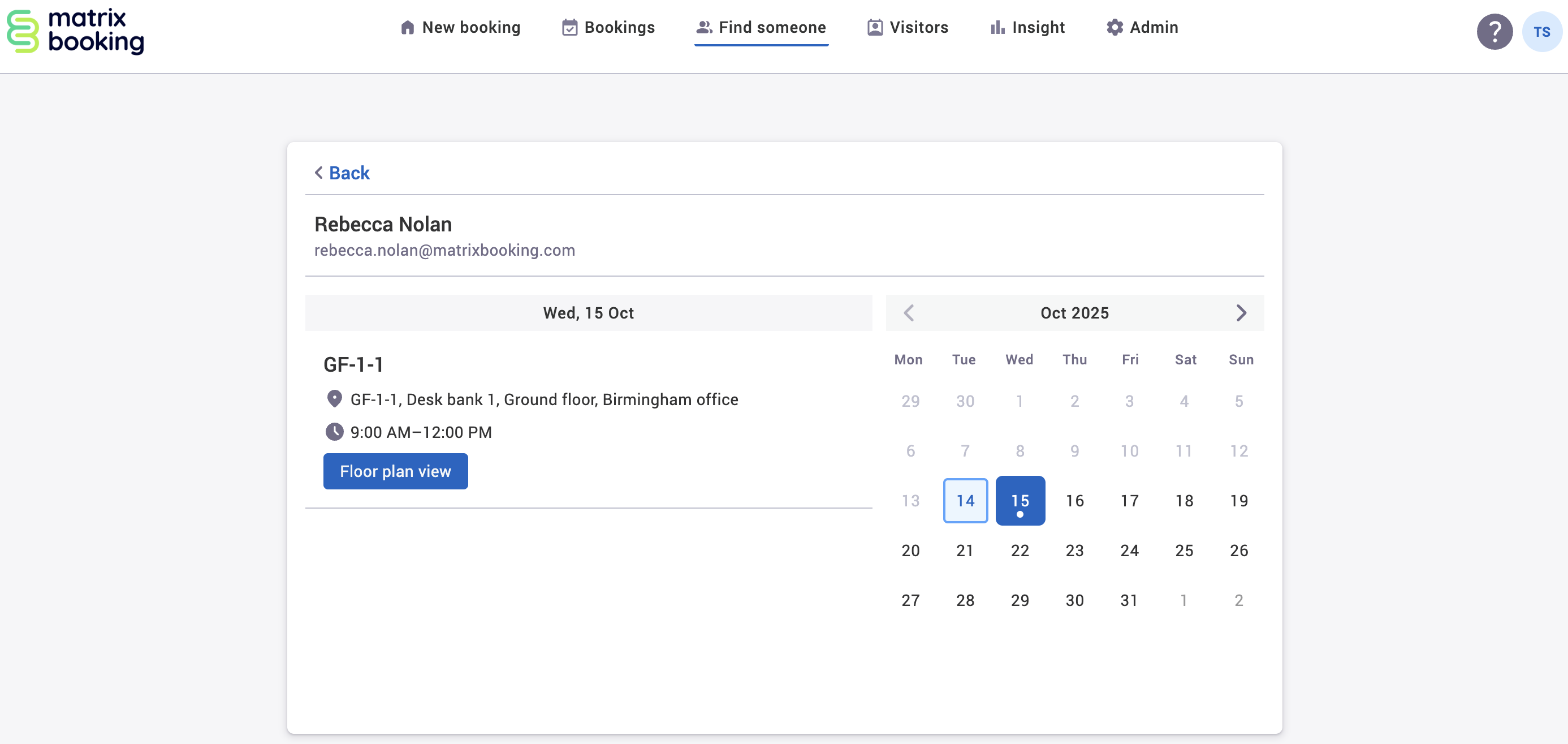Follow the Back link
This screenshot has height=744, width=1568.
coord(349,173)
